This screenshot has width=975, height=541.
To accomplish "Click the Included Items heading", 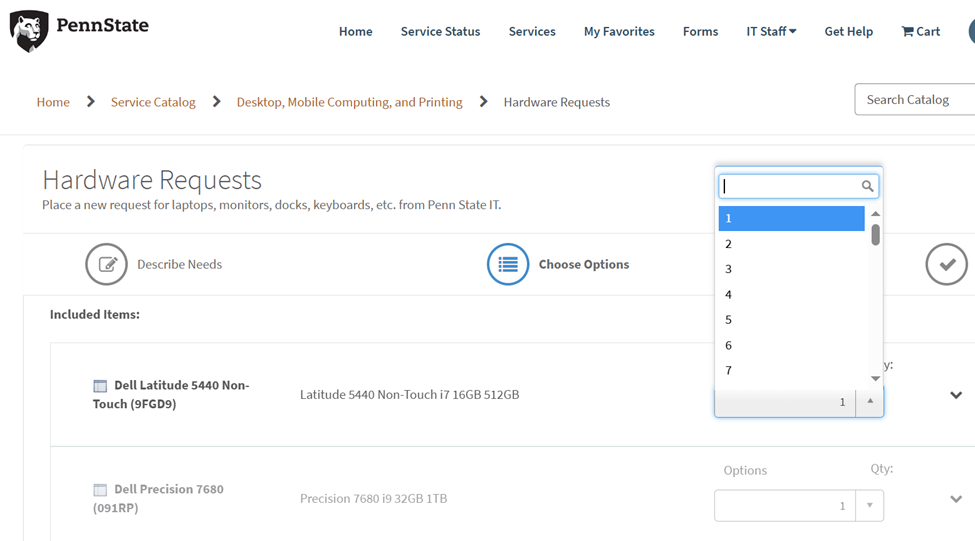I will [x=95, y=314].
